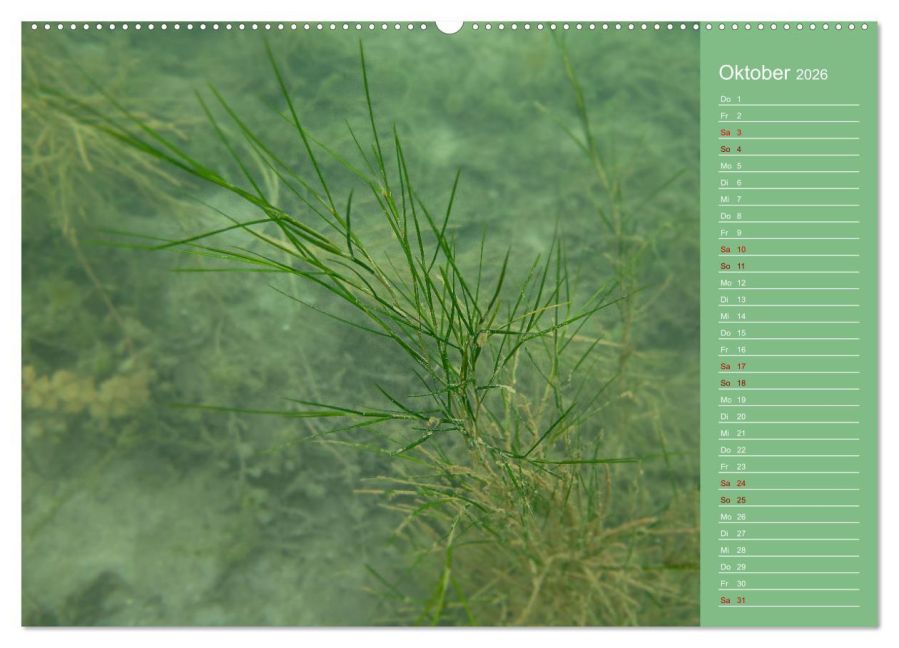Select the Fr 30 date line
Image resolution: width=899 pixels, height=648 pixels.
pos(789,584)
